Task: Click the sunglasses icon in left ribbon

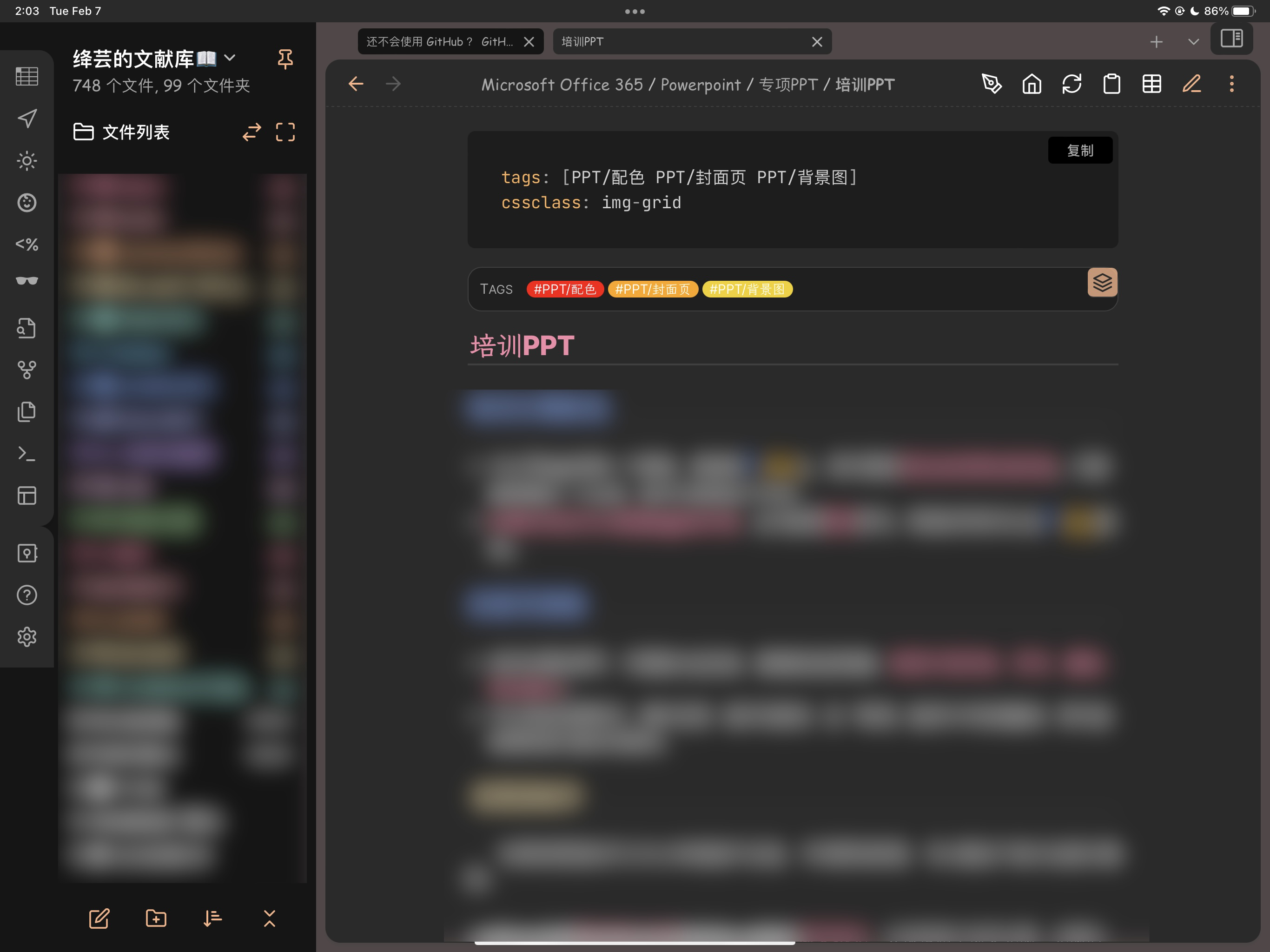Action: pos(27,281)
